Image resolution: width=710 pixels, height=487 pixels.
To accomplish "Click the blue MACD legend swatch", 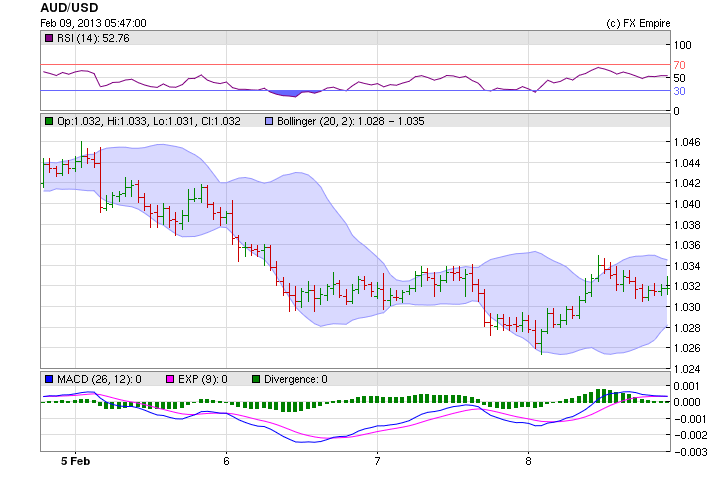I will pyautogui.click(x=49, y=379).
